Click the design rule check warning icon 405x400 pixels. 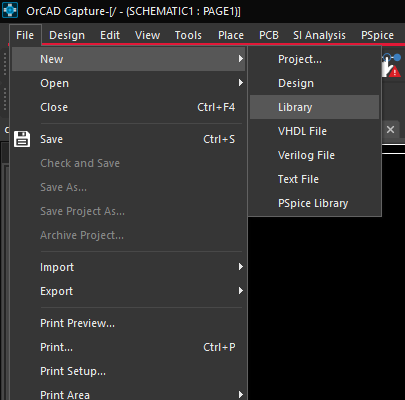pyautogui.click(x=391, y=66)
